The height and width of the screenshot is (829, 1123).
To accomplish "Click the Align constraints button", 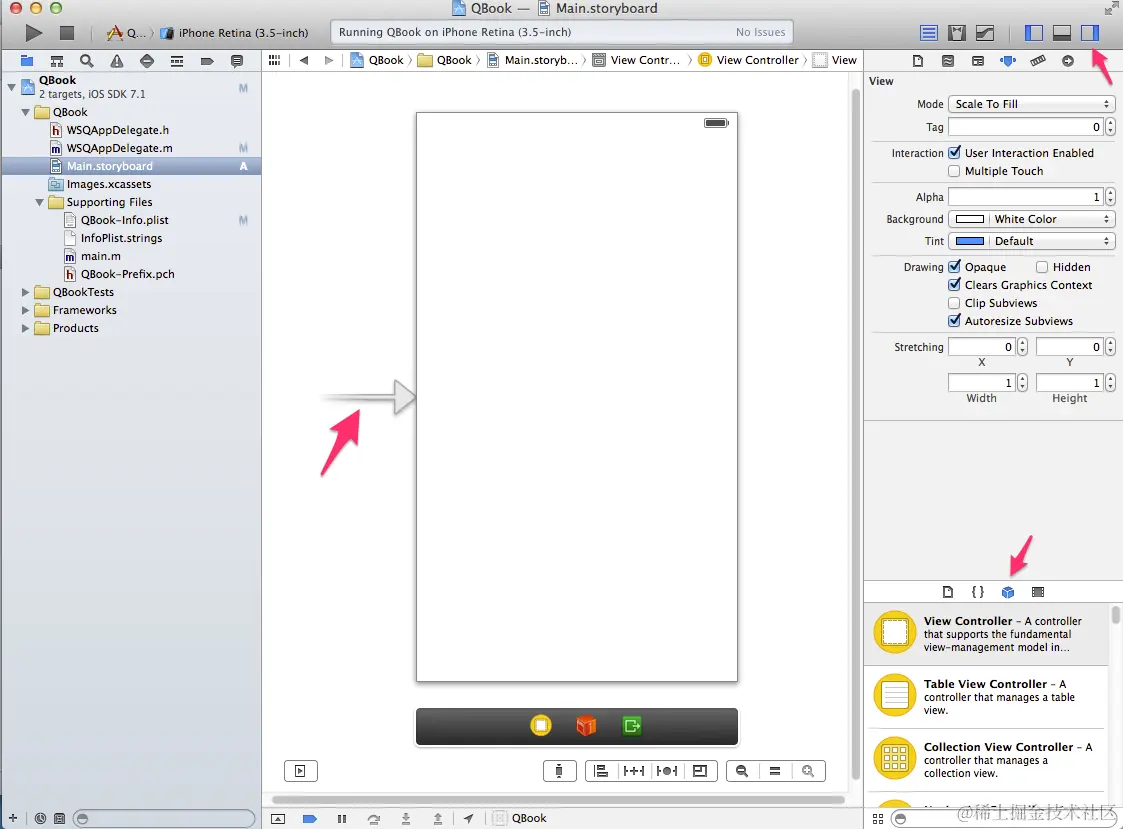I will 602,771.
